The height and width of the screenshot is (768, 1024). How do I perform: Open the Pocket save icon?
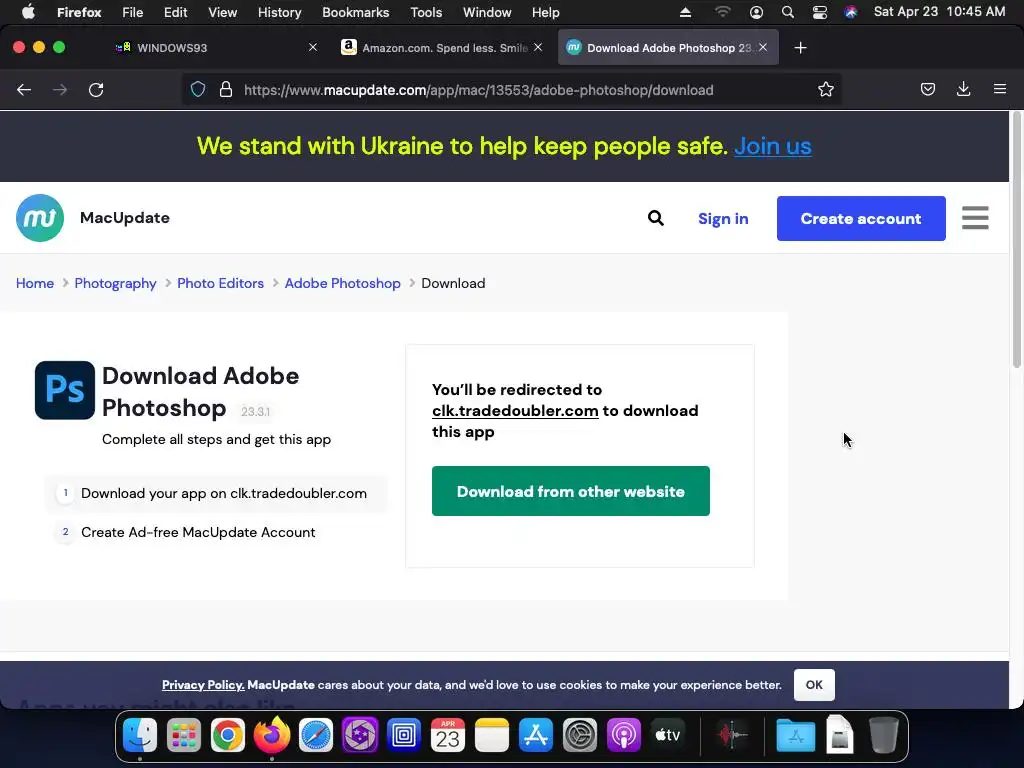[x=927, y=89]
